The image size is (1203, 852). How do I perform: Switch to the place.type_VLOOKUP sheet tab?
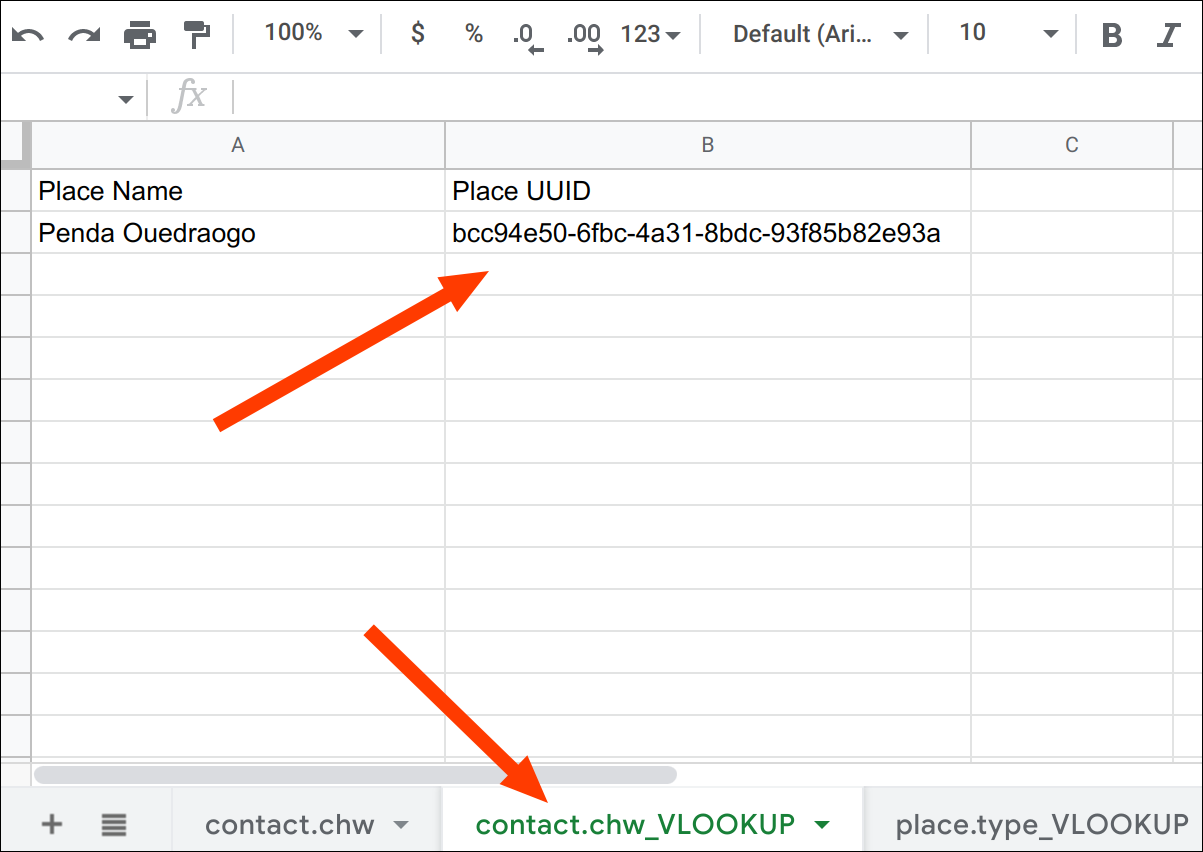(1041, 825)
